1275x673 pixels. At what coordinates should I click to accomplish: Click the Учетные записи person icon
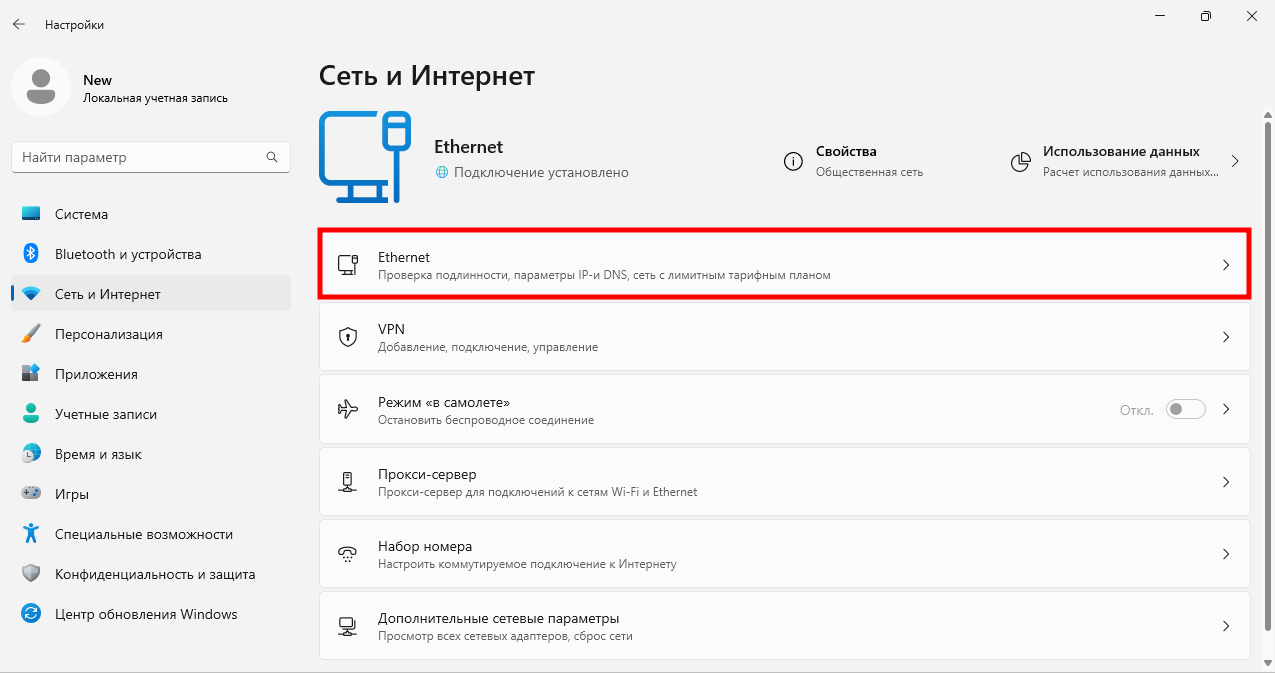pyautogui.click(x=31, y=414)
